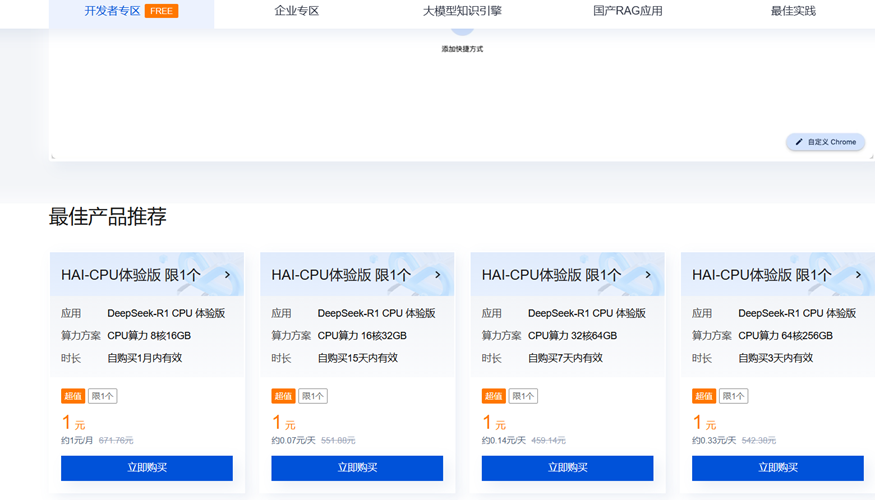The height and width of the screenshot is (500, 875).
Task: Expand the 64核256GB card header chevron
Action: [858, 275]
